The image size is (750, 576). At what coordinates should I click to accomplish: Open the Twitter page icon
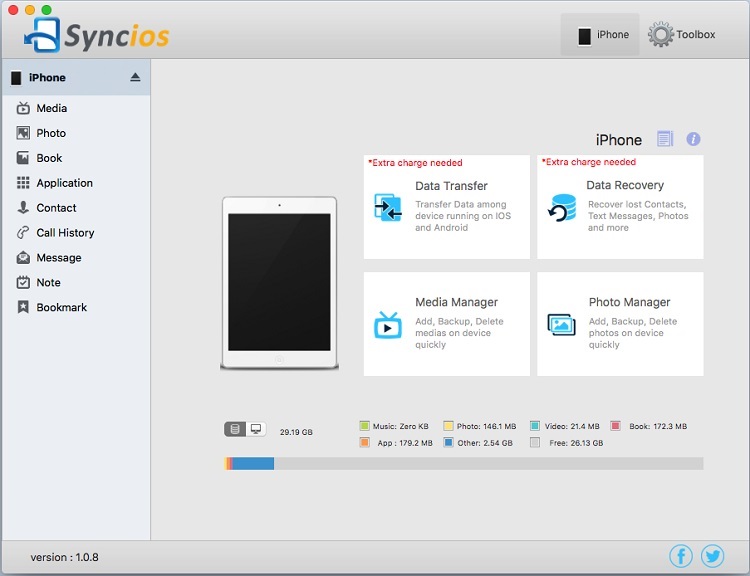click(x=712, y=556)
